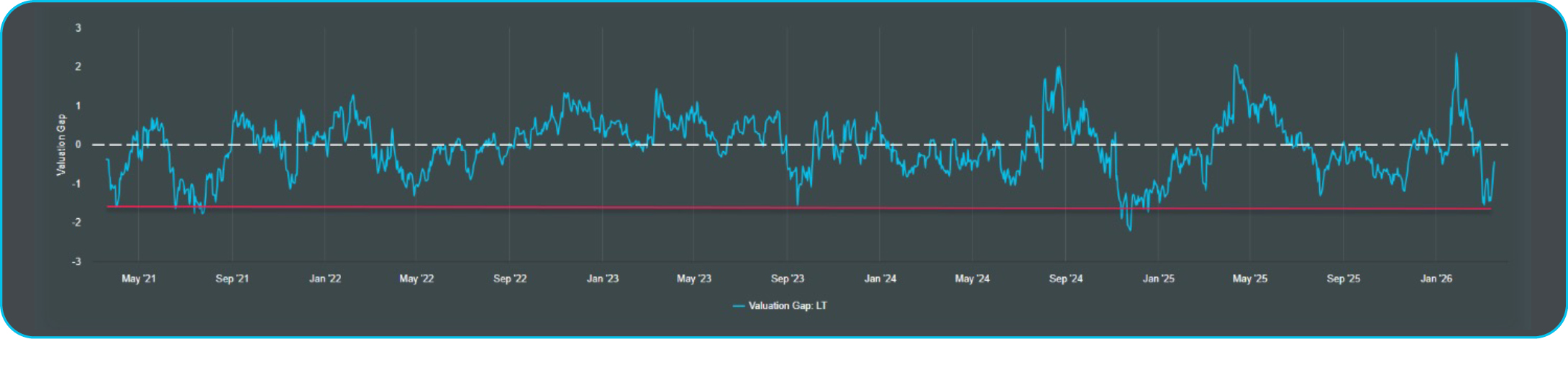
Task: Click the Sep '22 x-axis label
Action: (509, 279)
